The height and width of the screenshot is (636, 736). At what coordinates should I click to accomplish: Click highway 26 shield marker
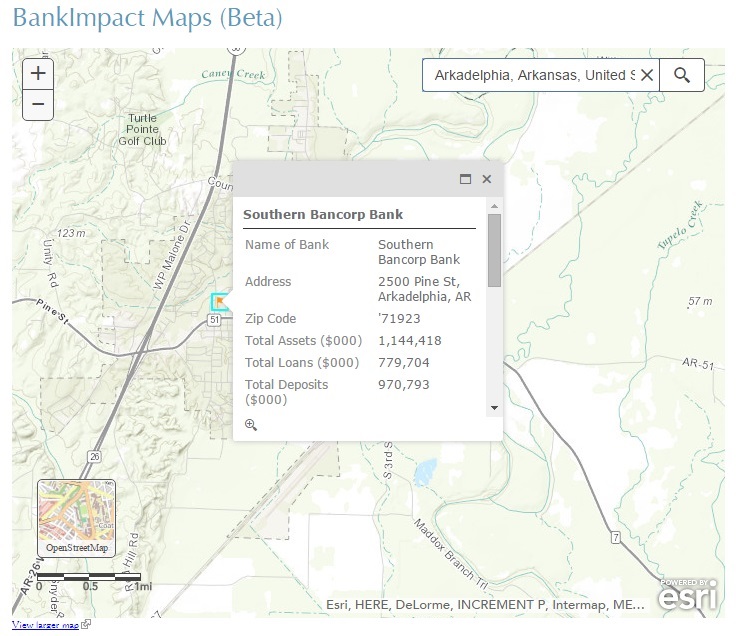(94, 456)
